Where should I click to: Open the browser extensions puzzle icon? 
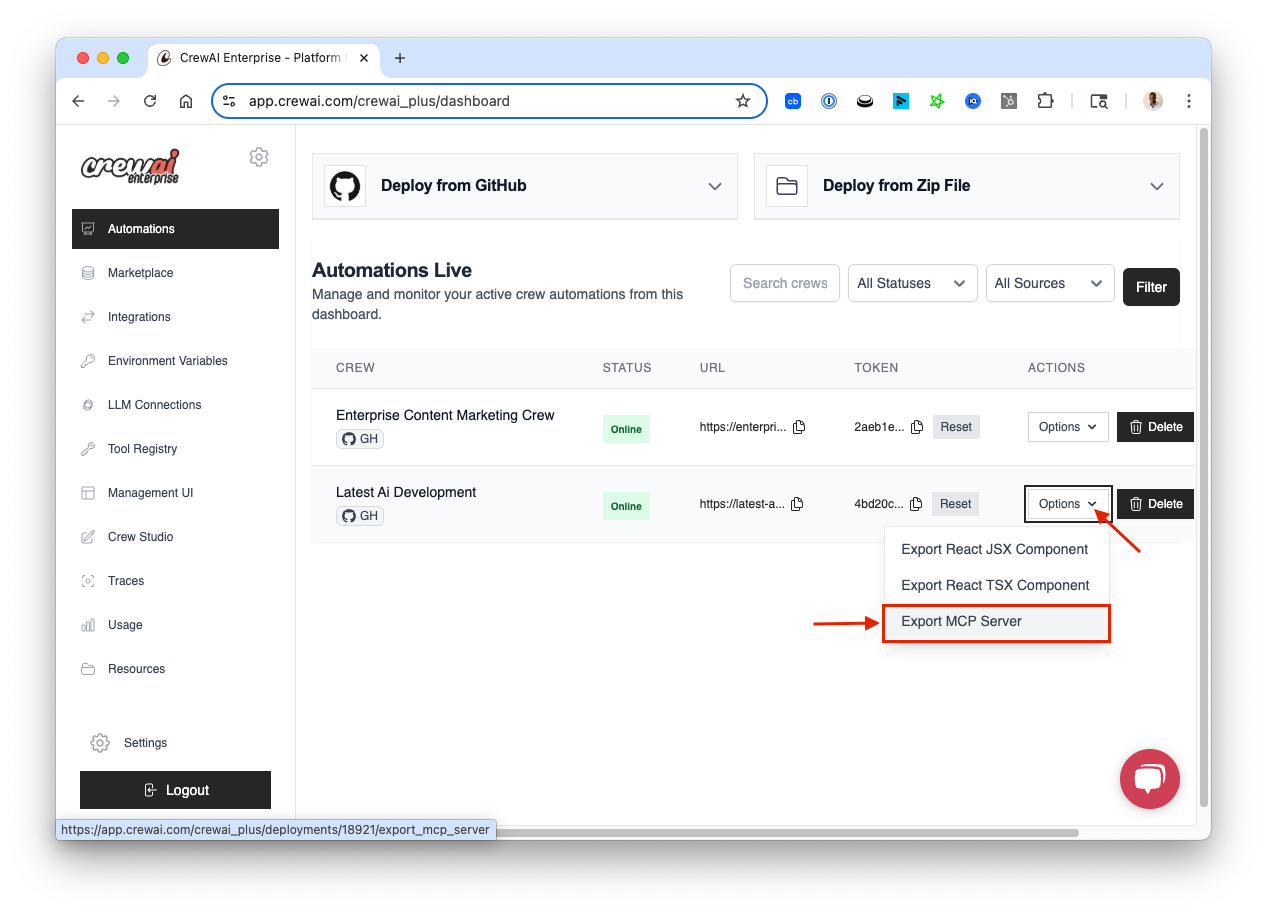pos(1045,101)
